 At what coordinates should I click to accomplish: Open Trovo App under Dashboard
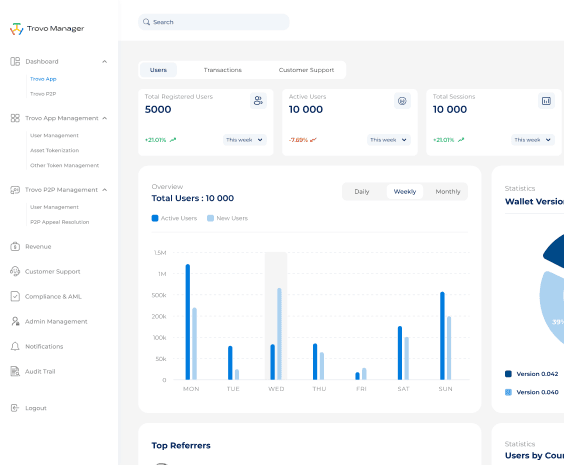(x=43, y=79)
